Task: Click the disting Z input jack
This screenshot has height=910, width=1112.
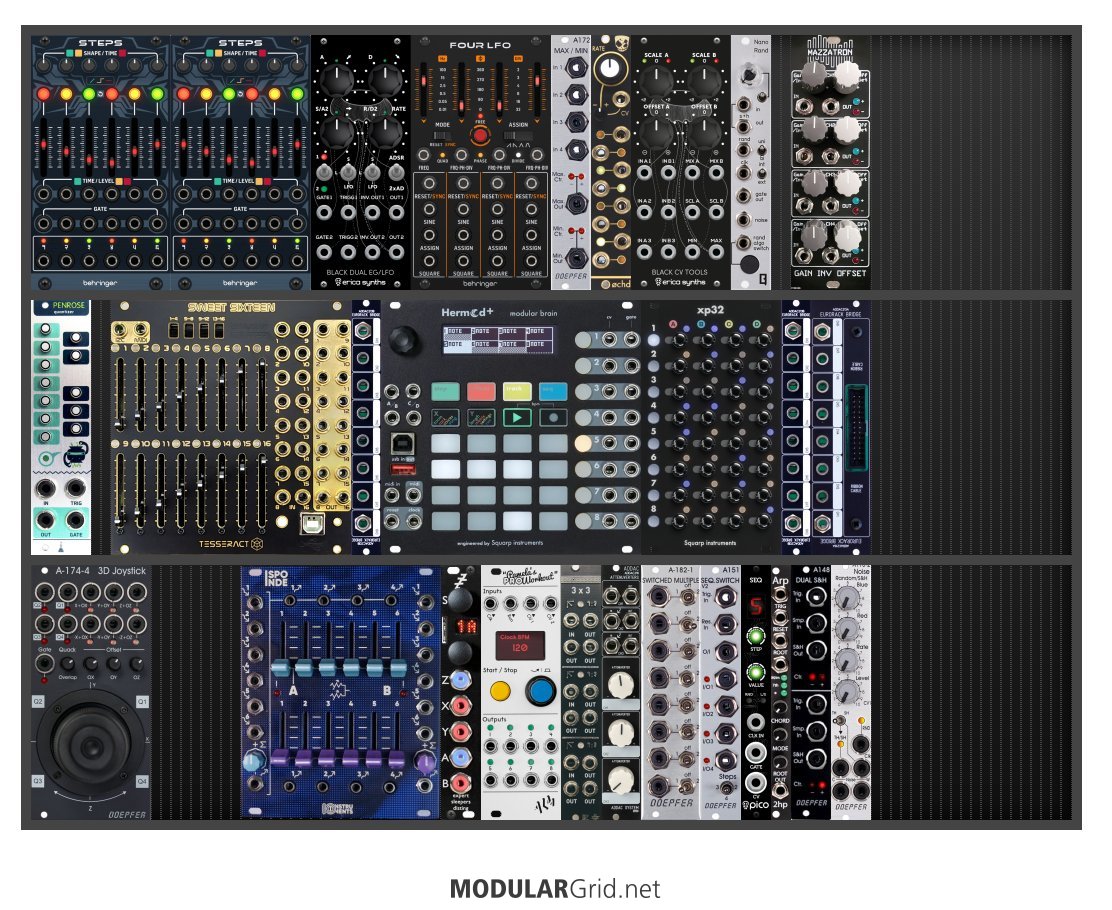Action: pos(462,680)
